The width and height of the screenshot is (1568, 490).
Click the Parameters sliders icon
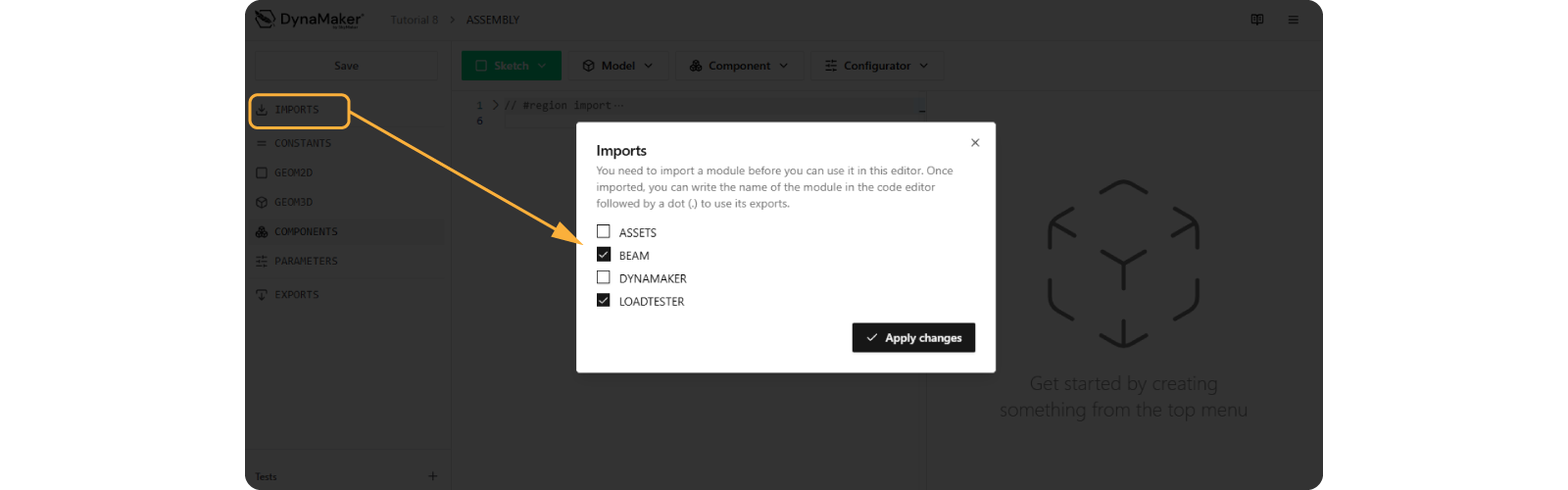[x=262, y=262]
